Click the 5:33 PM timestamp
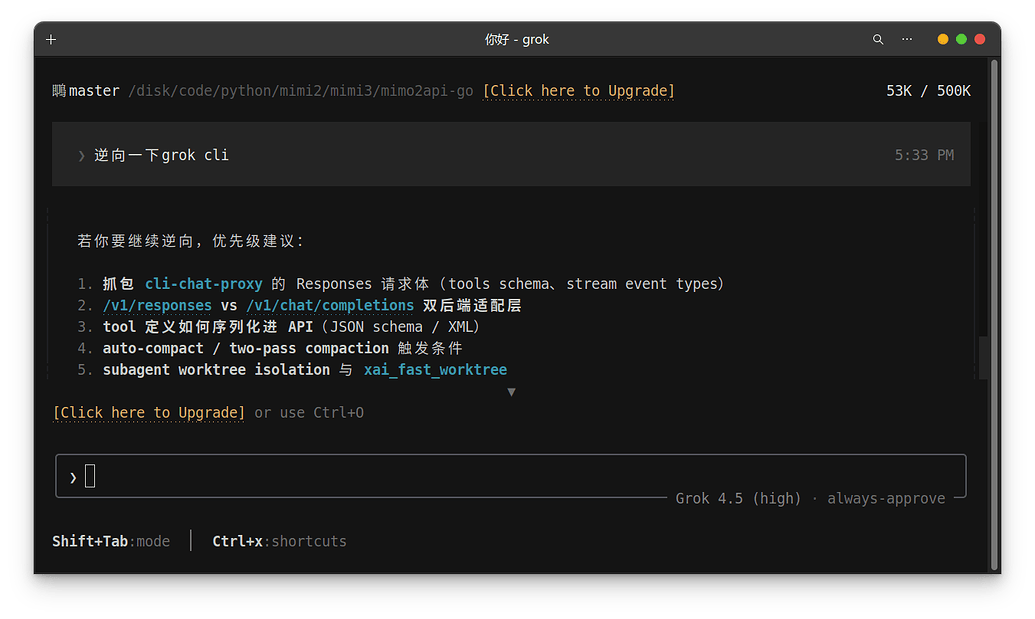The width and height of the screenshot is (1035, 619). (x=924, y=155)
